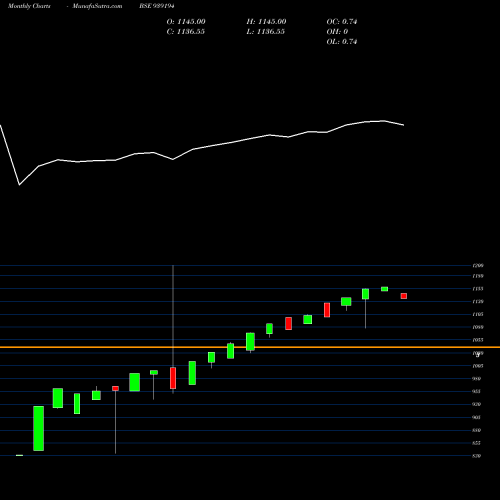Click the 'MunafaSutra.com' label
This screenshot has width=500, height=500.
pos(97,6)
